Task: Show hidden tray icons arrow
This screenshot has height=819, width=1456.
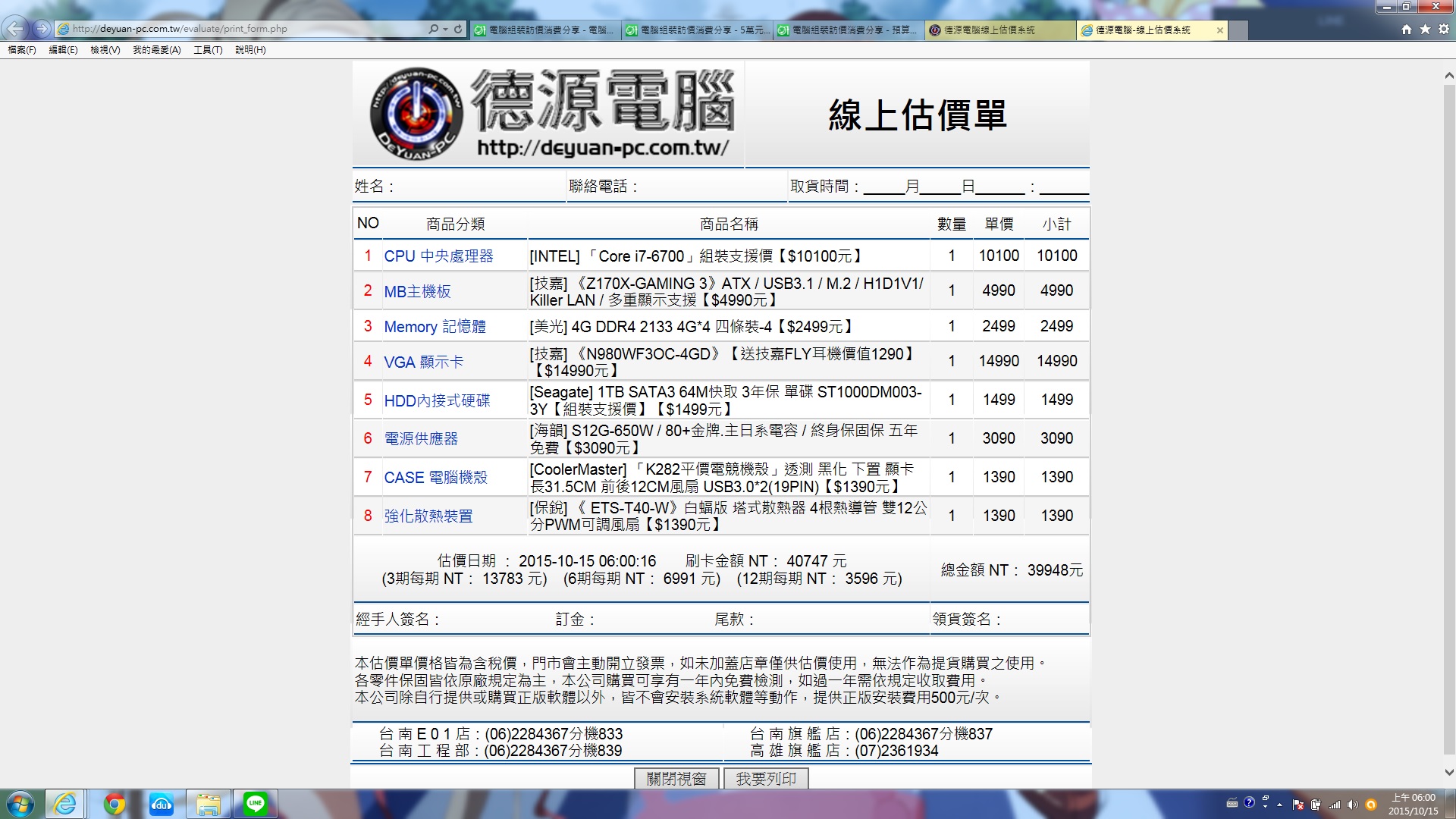Action: (x=1280, y=805)
